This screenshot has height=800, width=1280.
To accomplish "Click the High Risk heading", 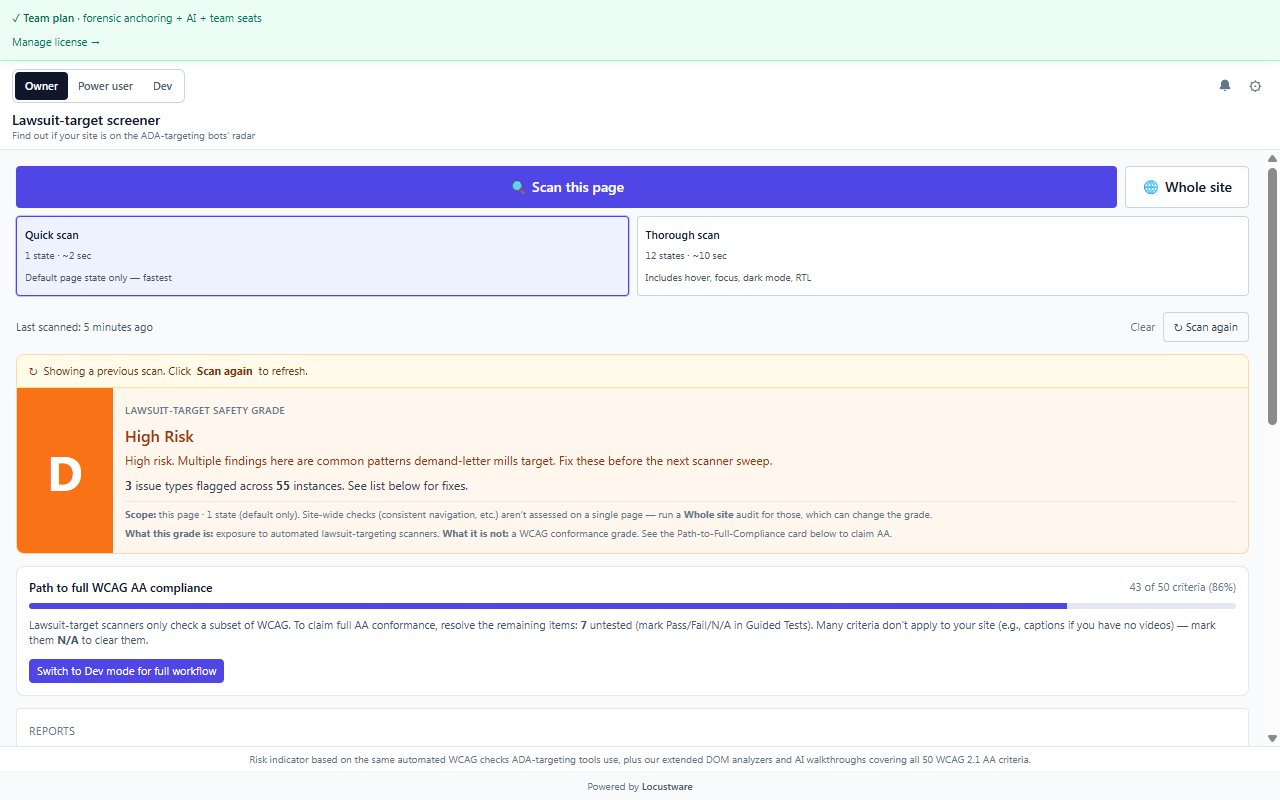I will coord(159,436).
